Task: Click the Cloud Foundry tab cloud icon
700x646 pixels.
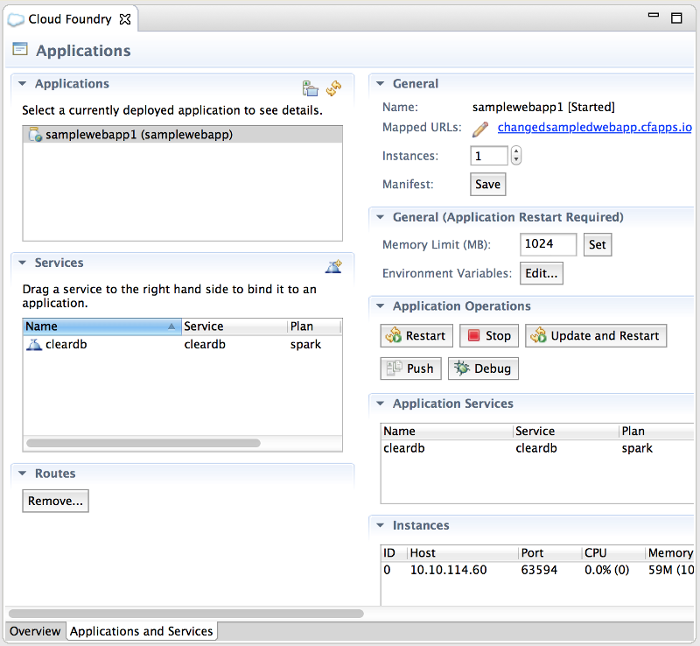Action: click(x=16, y=20)
